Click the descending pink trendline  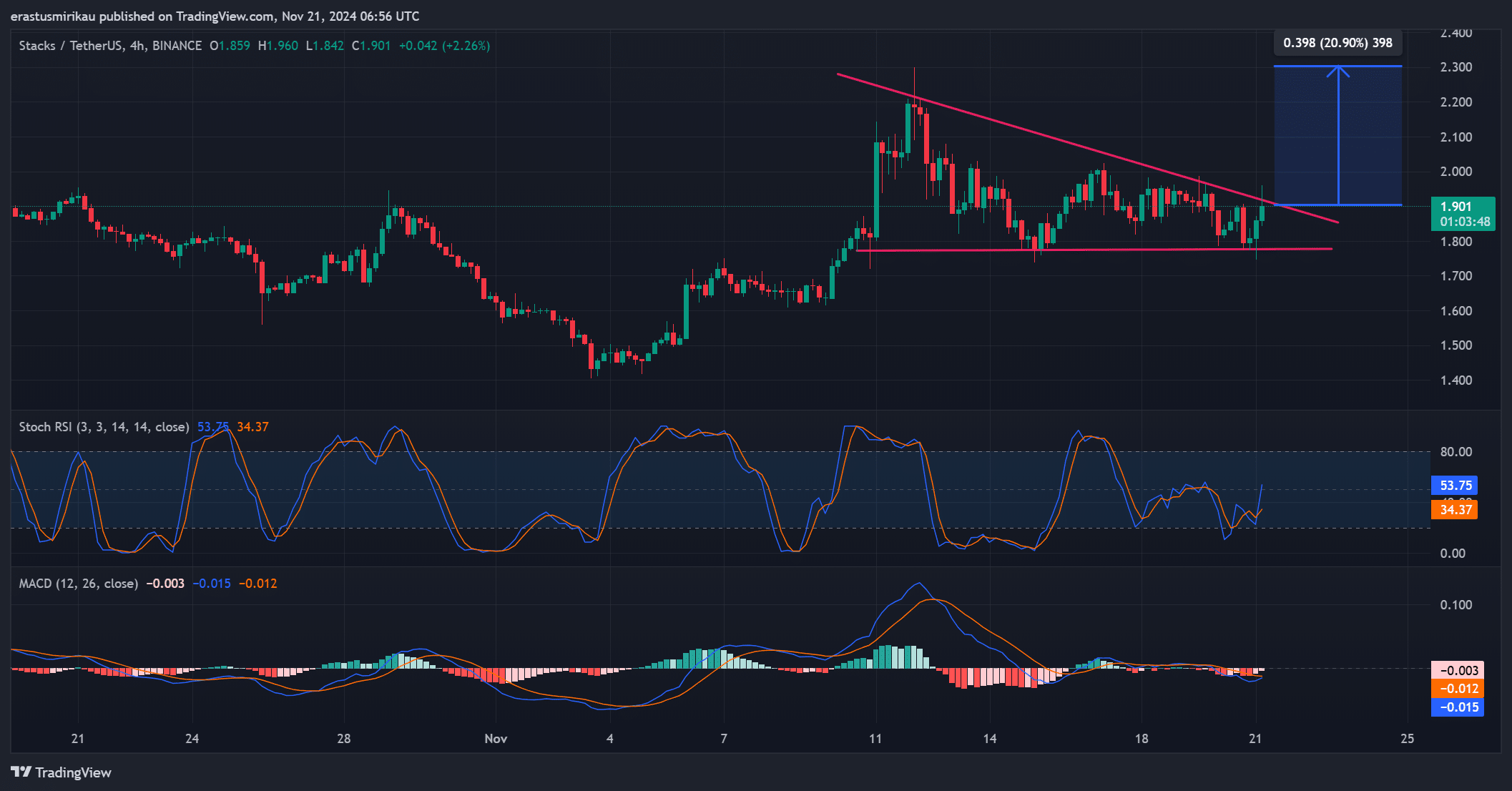(1087, 148)
